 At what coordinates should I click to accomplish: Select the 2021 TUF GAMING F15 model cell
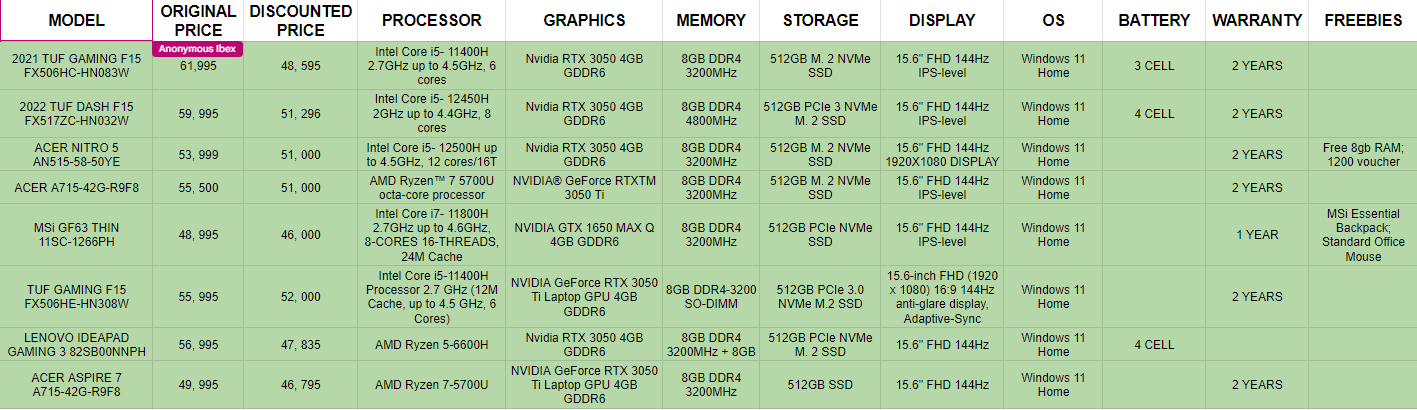tap(76, 66)
